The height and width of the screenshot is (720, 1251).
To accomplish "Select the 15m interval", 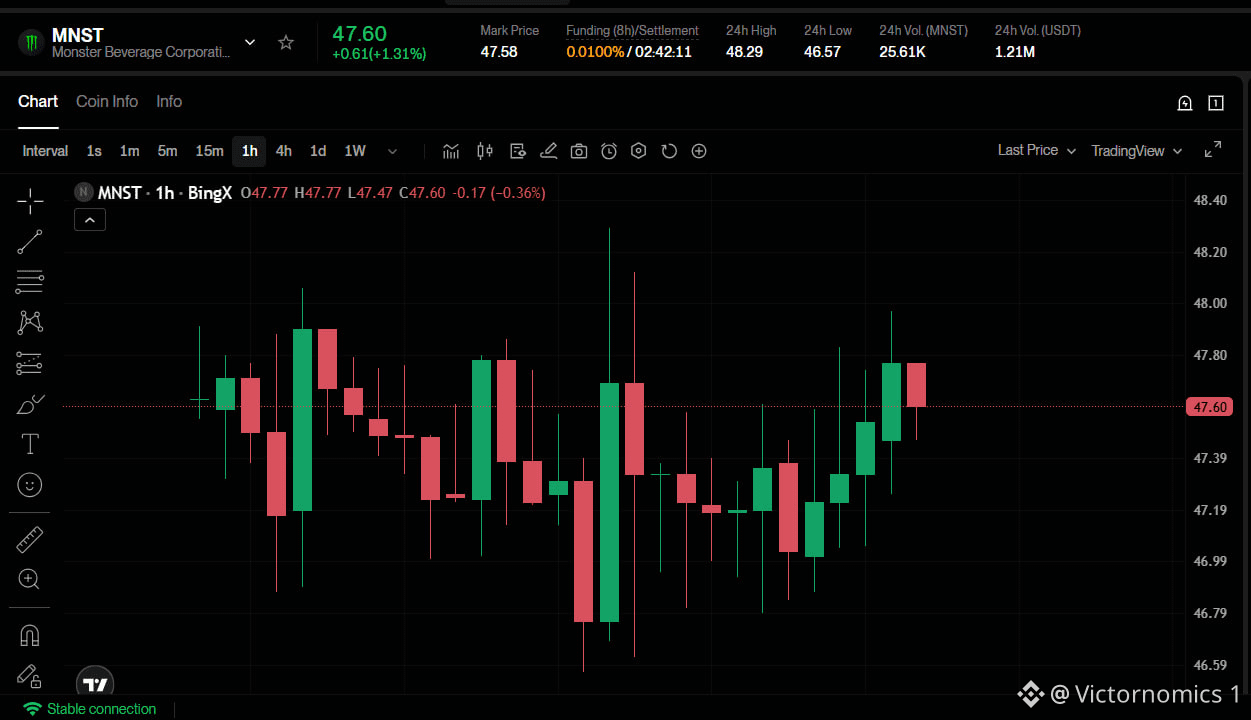I will point(209,151).
